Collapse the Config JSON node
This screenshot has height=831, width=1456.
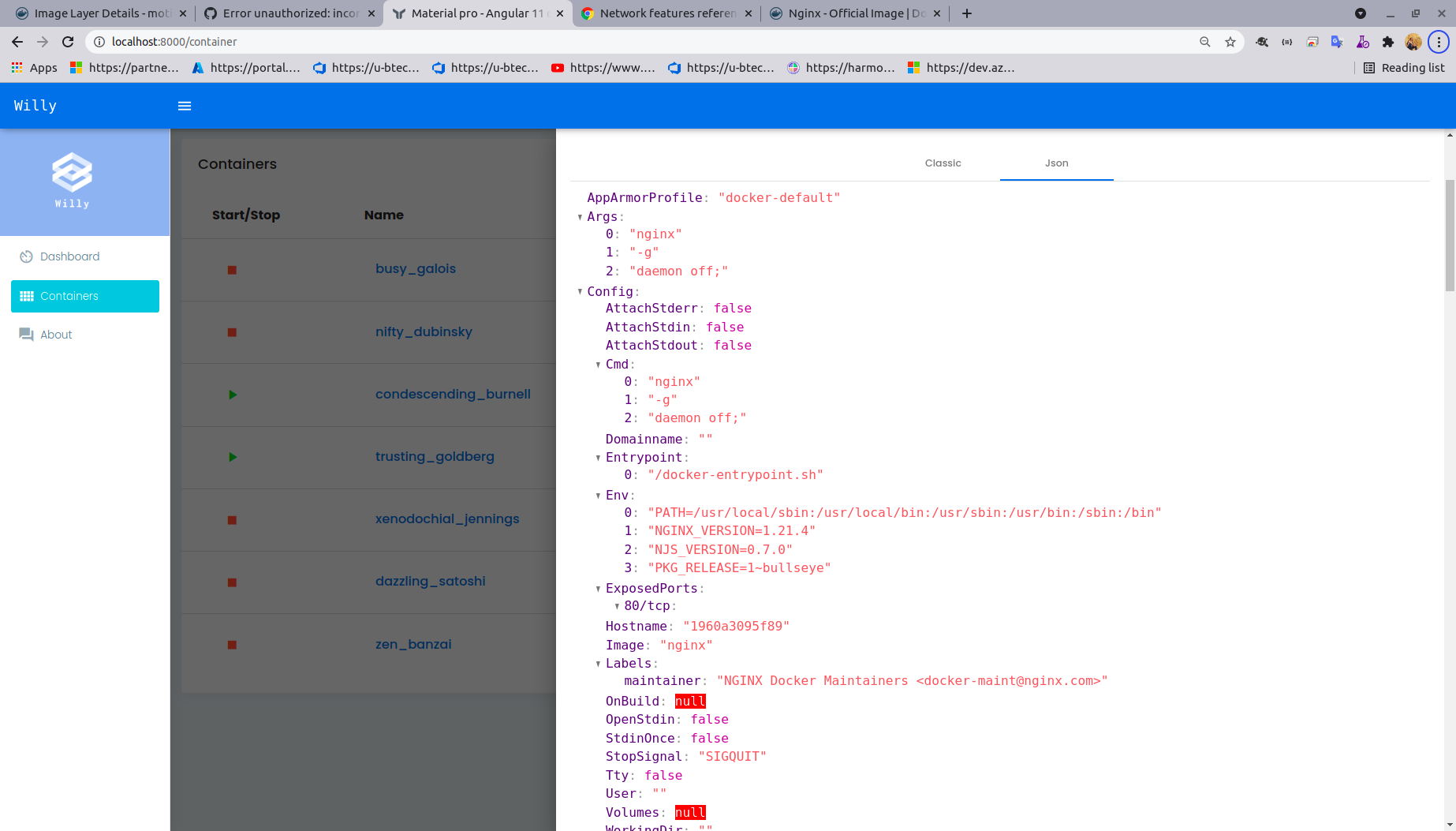[x=580, y=292]
